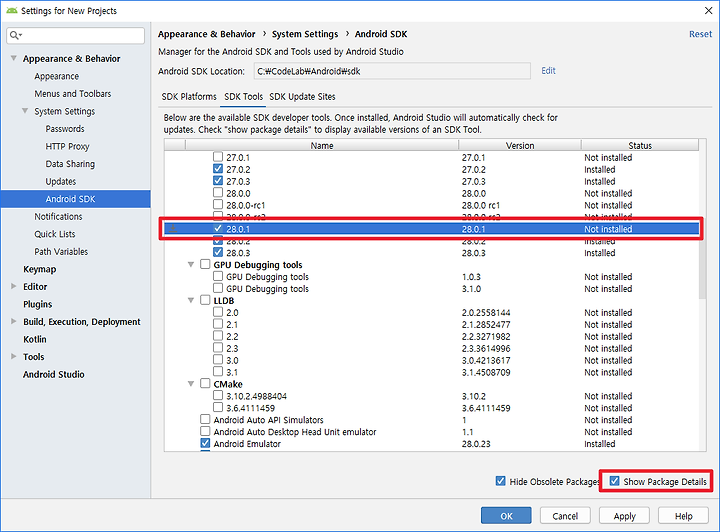Open Plugins settings page

[x=38, y=304]
